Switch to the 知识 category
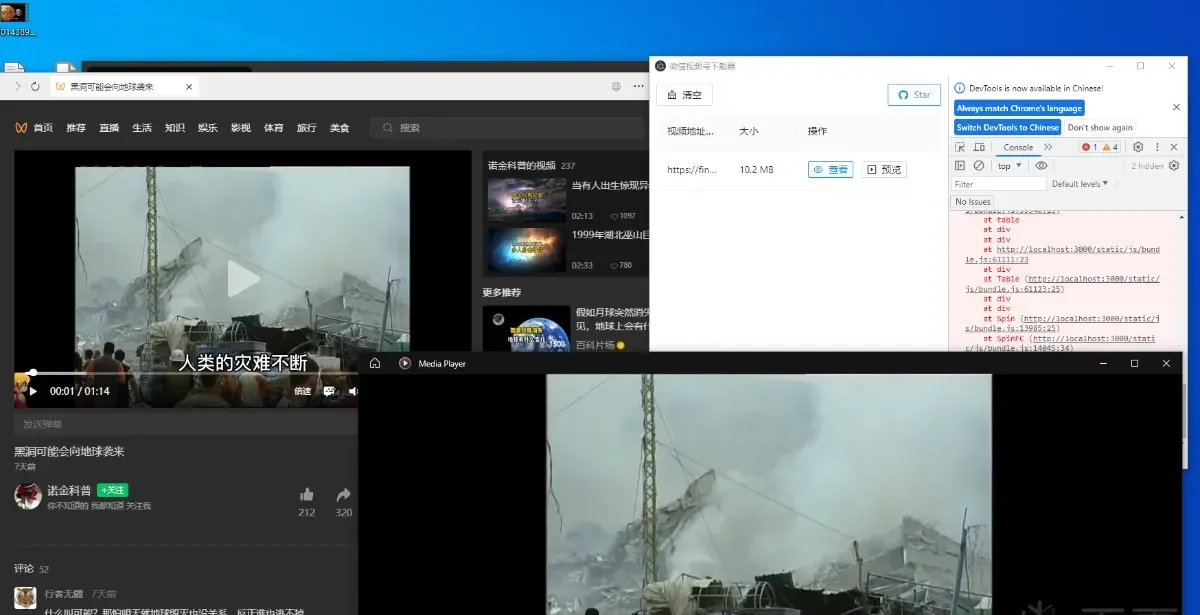Image resolution: width=1200 pixels, height=615 pixels. [x=175, y=128]
